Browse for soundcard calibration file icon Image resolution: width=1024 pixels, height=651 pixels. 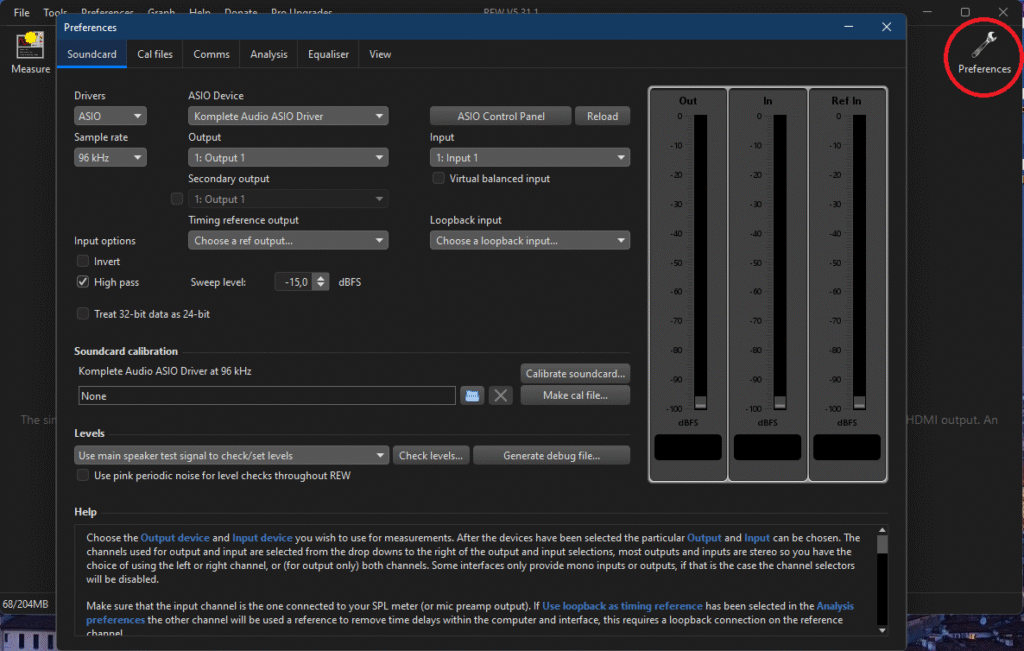(x=473, y=396)
